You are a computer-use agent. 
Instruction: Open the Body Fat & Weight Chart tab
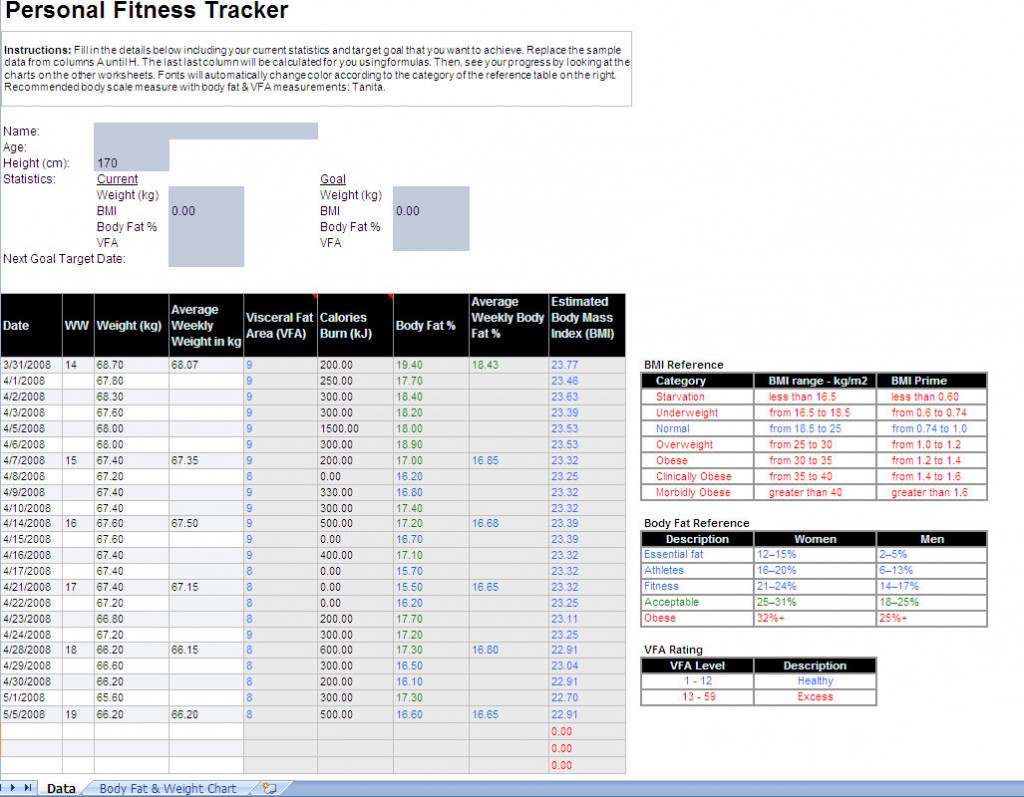tap(168, 789)
